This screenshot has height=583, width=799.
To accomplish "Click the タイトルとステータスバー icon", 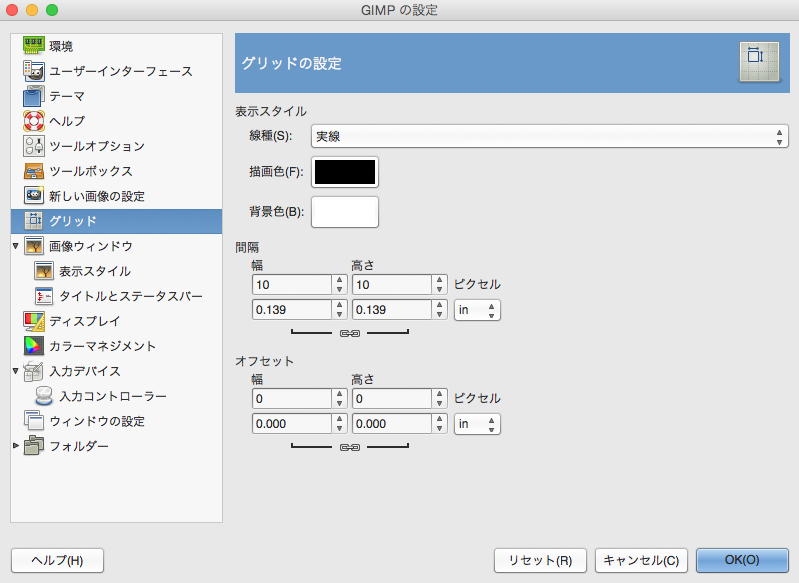I will point(44,296).
